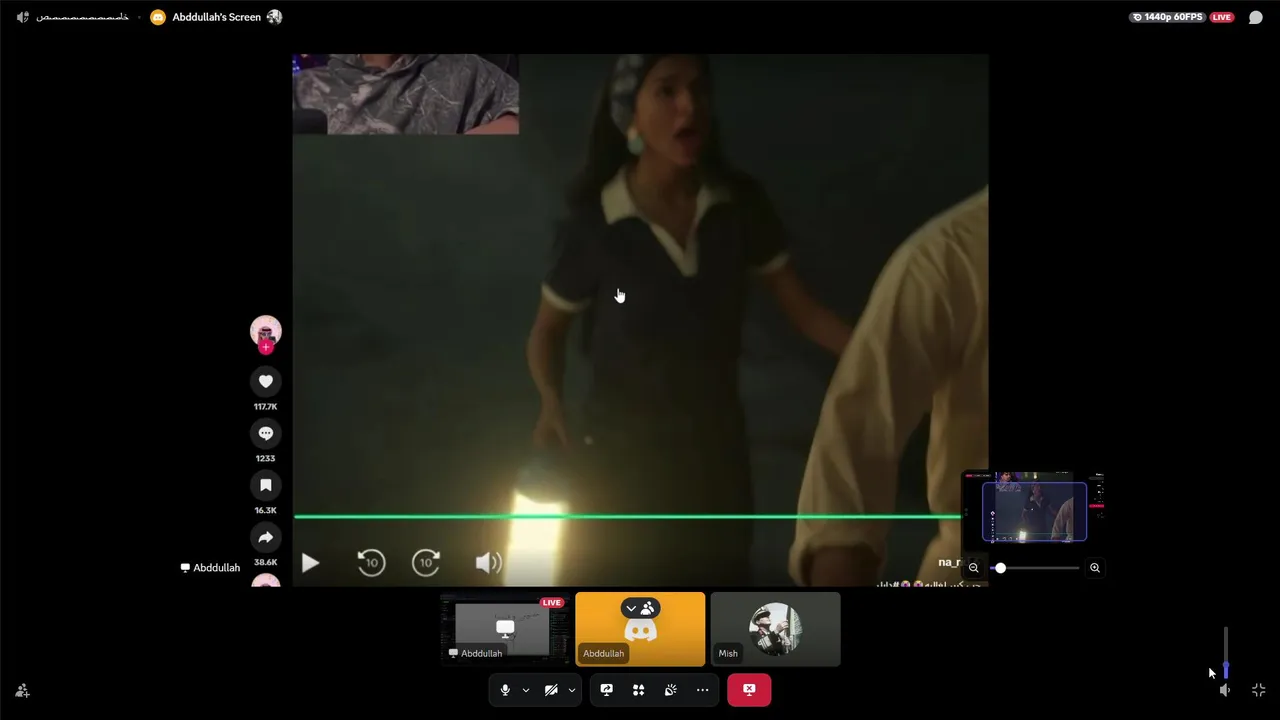Exit fullscreen mode icon
The image size is (1280, 720).
click(x=1258, y=690)
